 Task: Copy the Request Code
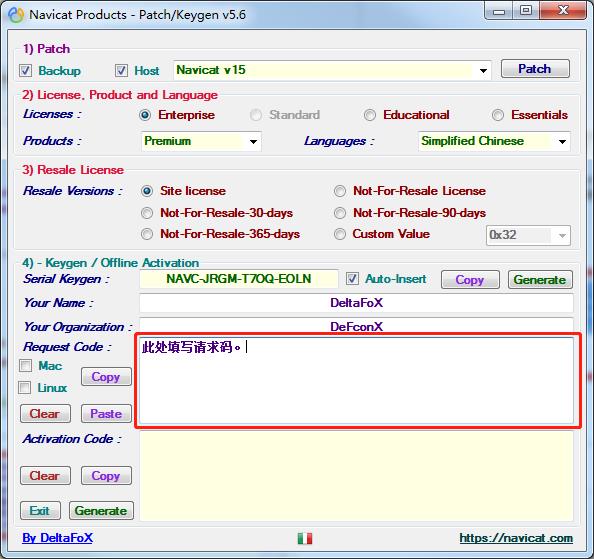coord(106,377)
